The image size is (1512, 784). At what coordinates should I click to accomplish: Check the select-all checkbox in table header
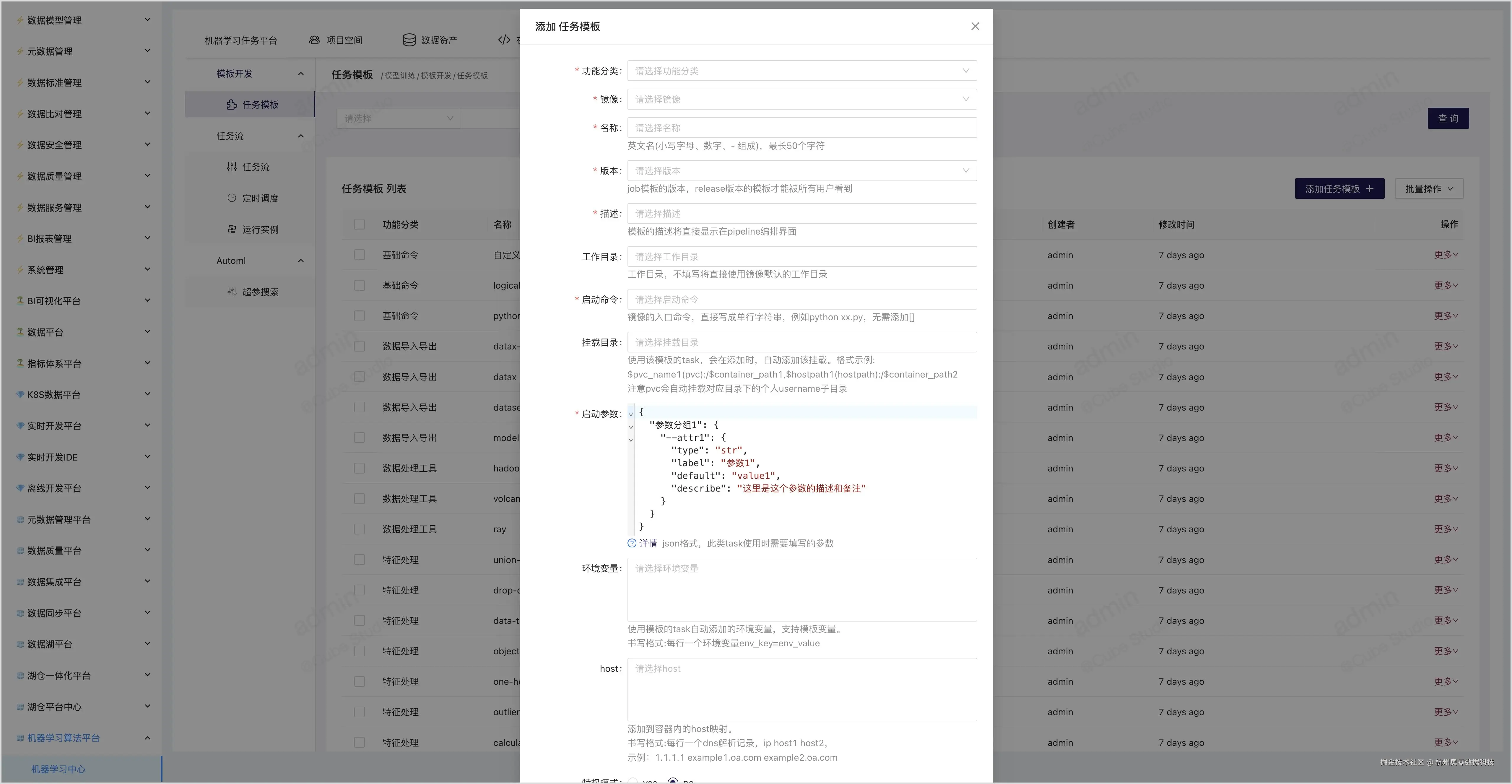(x=360, y=224)
